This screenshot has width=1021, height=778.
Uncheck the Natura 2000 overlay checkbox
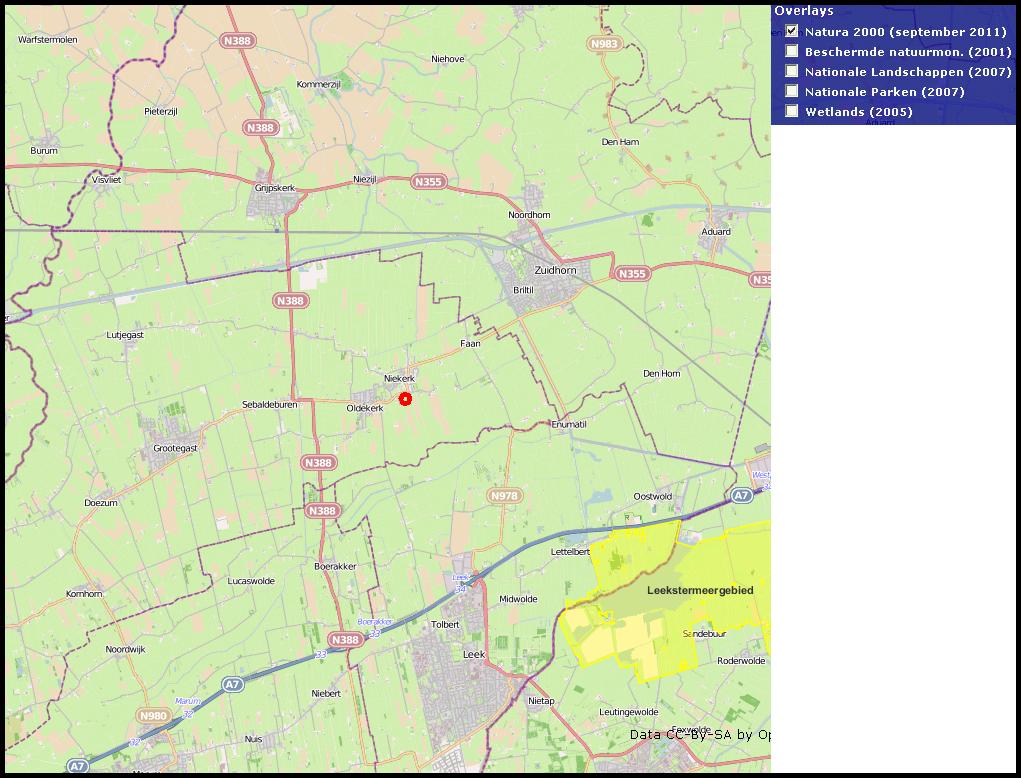tap(792, 31)
